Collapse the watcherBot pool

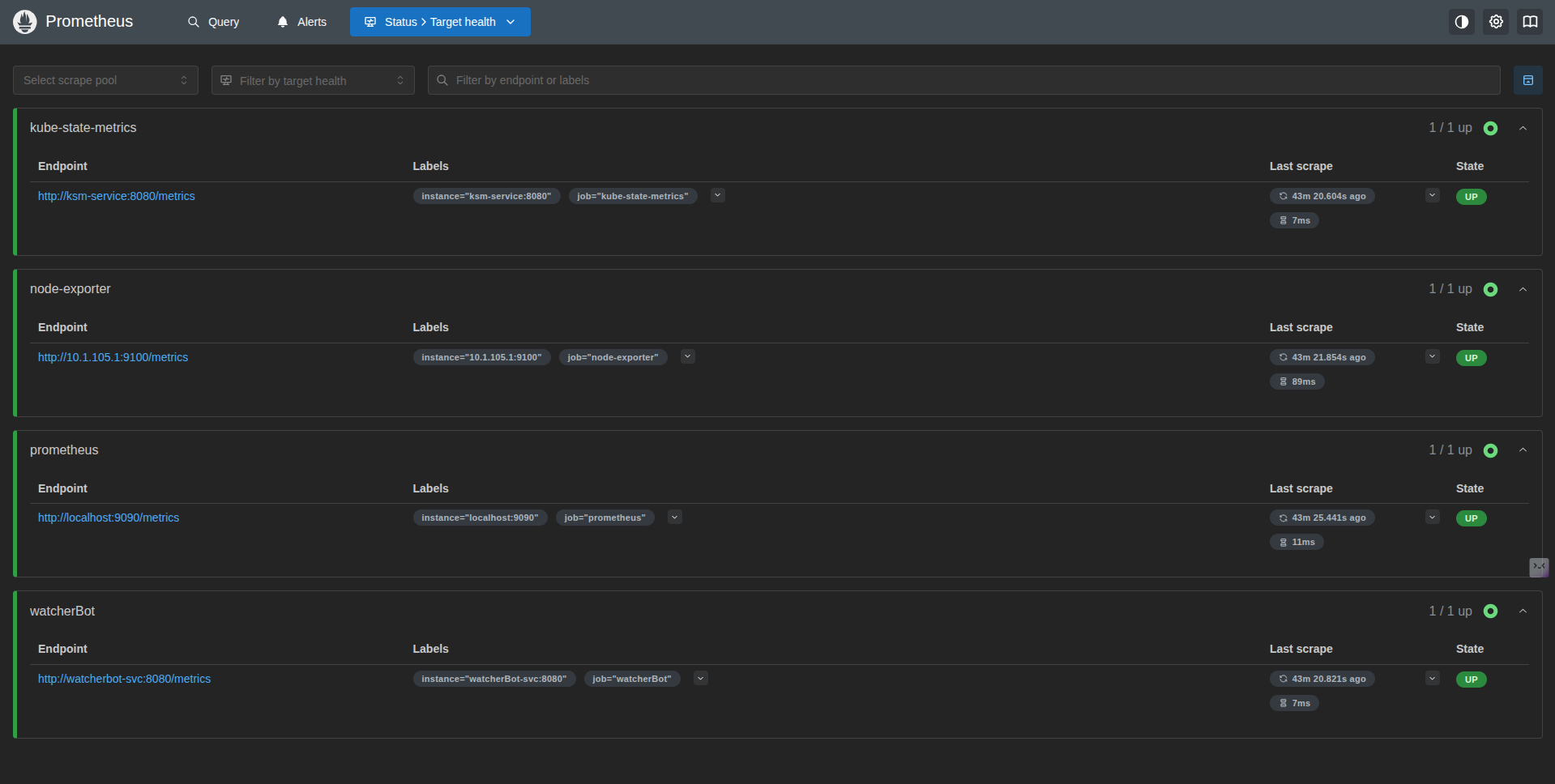pyautogui.click(x=1523, y=611)
